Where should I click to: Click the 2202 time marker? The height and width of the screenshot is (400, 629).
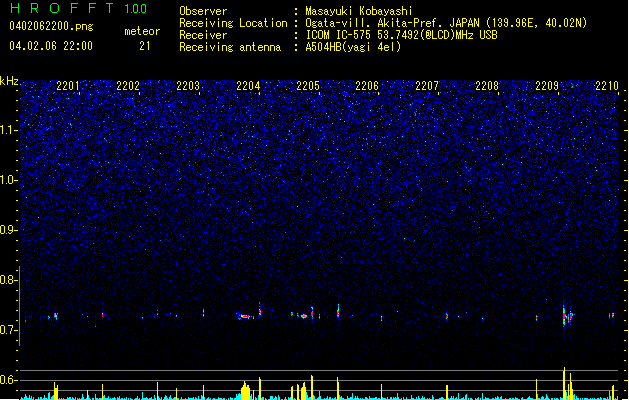point(128,85)
